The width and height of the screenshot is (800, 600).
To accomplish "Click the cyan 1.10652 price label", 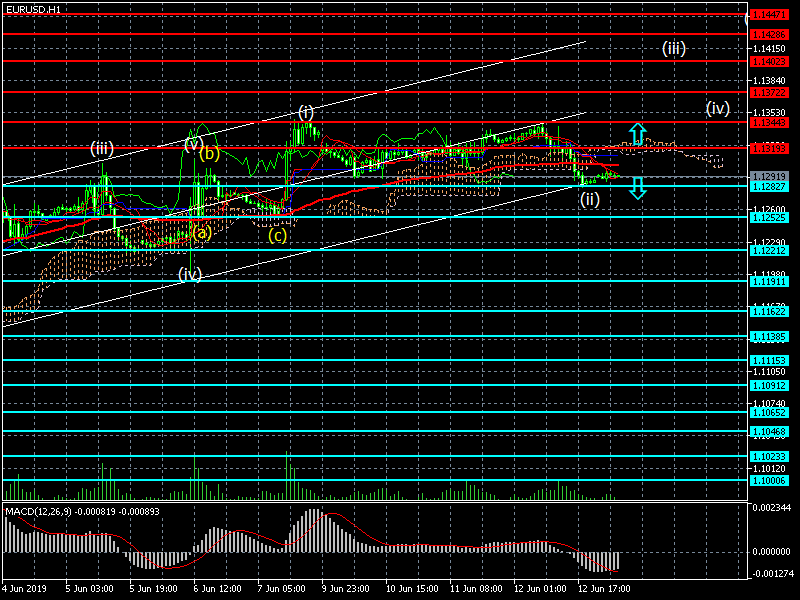I will 769,413.
